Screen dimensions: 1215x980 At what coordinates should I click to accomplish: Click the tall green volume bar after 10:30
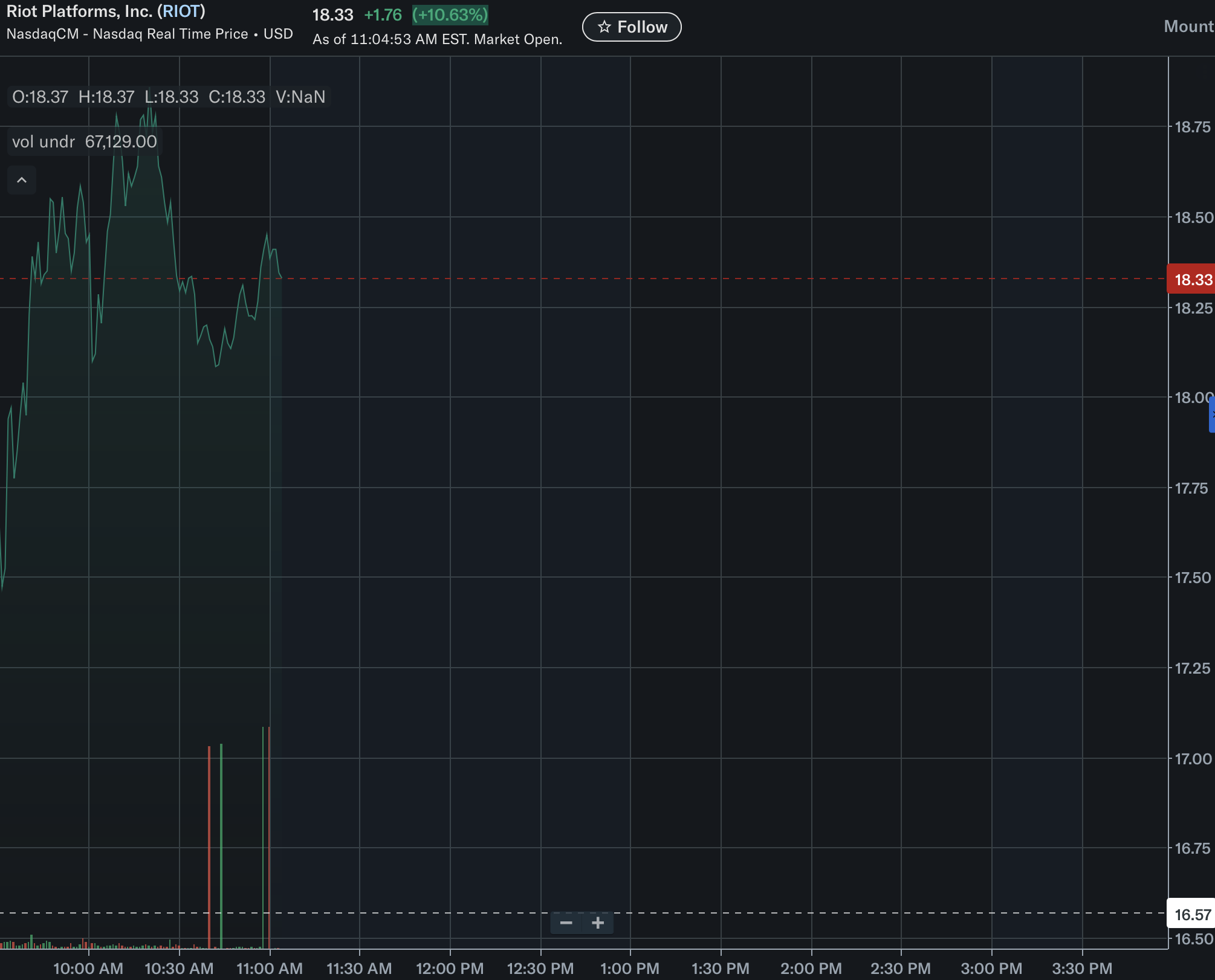click(x=221, y=846)
